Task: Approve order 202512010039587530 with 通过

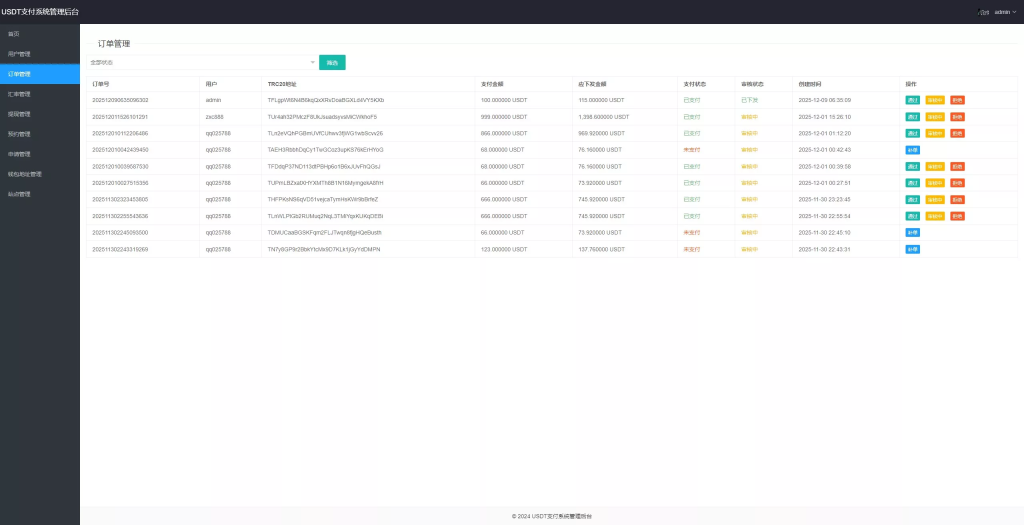Action: point(912,167)
